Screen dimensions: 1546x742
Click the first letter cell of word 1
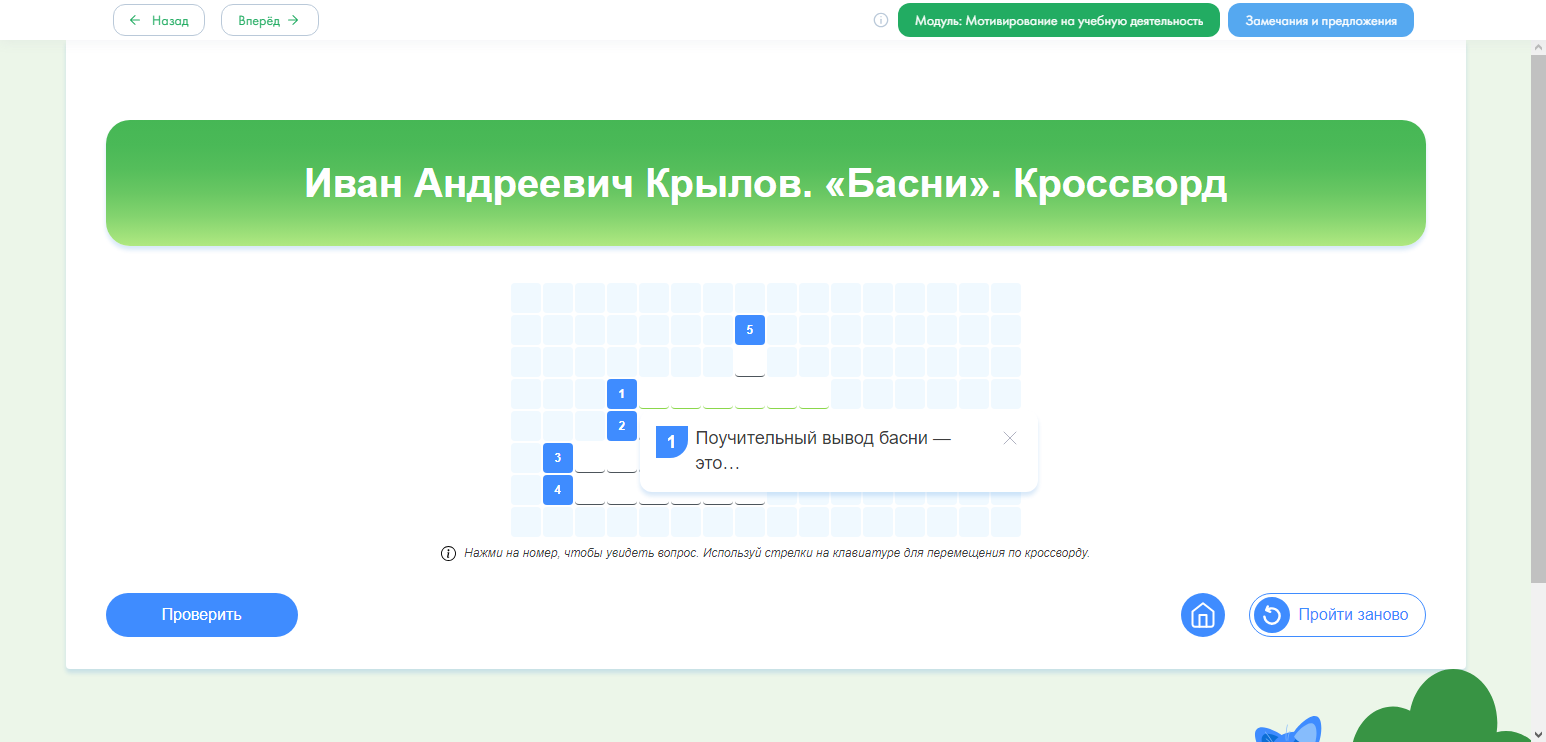(x=653, y=394)
